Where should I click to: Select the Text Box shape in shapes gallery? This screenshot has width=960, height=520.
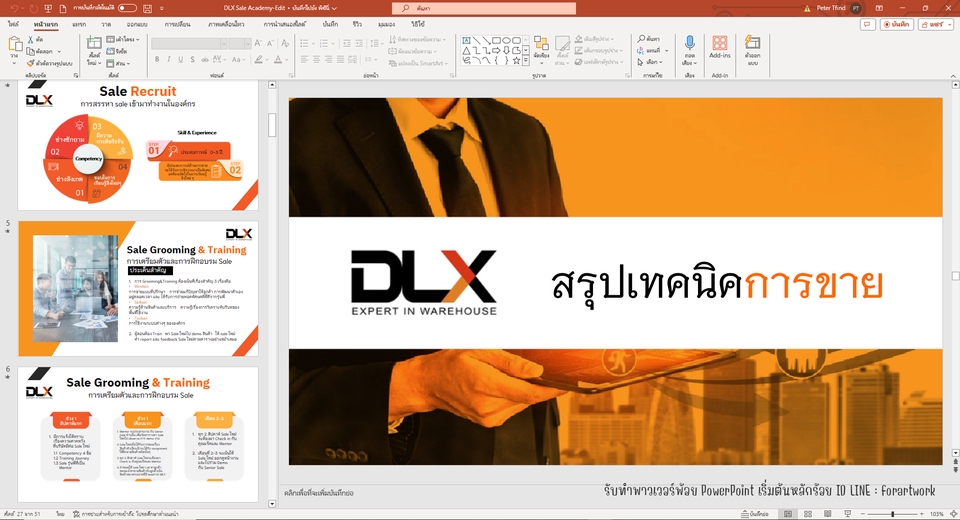(467, 40)
